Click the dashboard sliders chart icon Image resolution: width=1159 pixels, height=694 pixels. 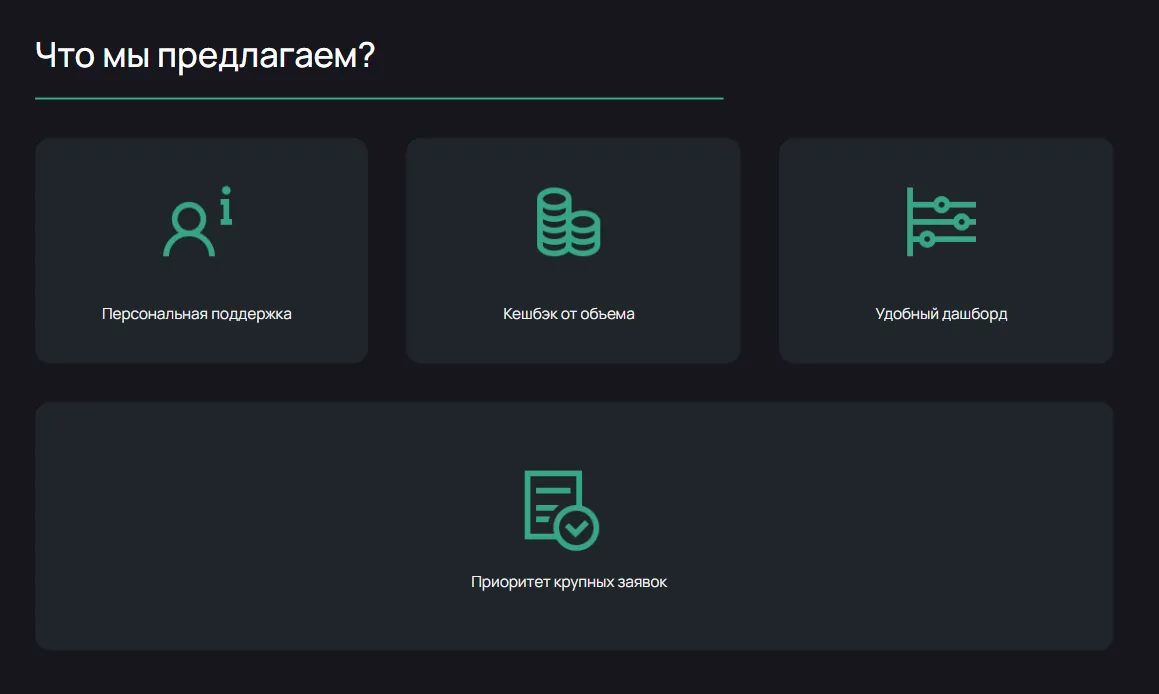point(941,222)
